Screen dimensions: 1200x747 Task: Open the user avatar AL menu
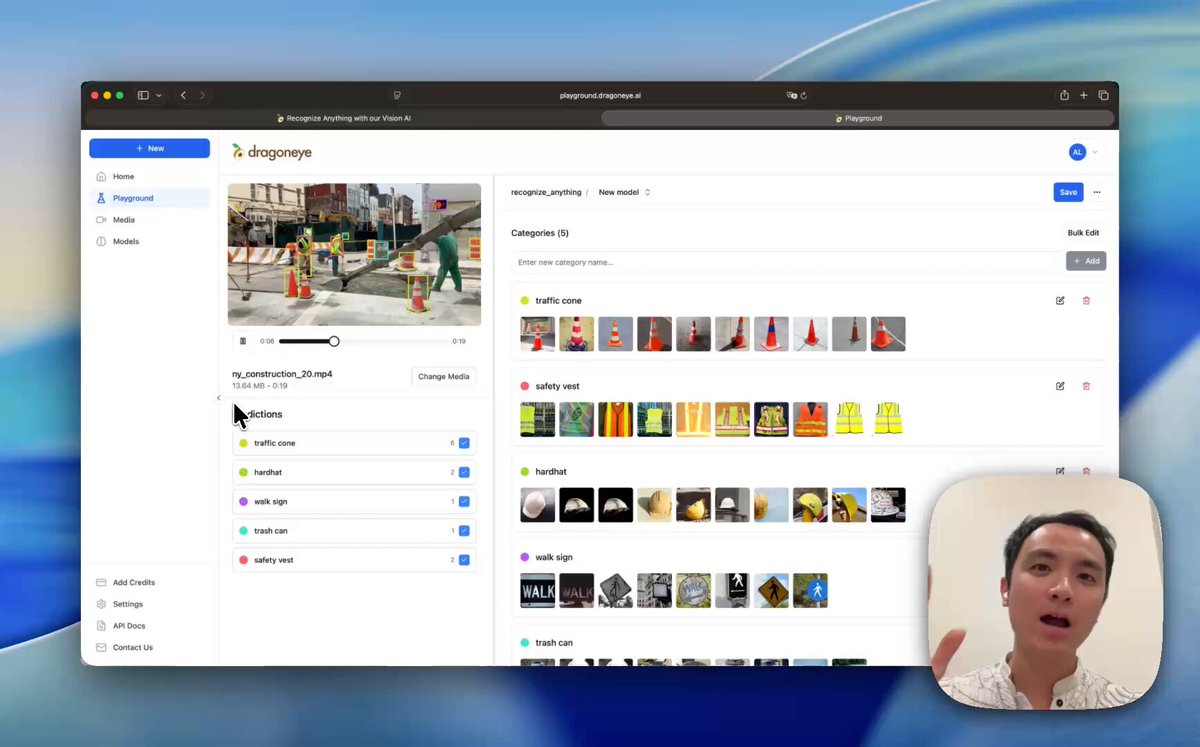click(x=1077, y=152)
